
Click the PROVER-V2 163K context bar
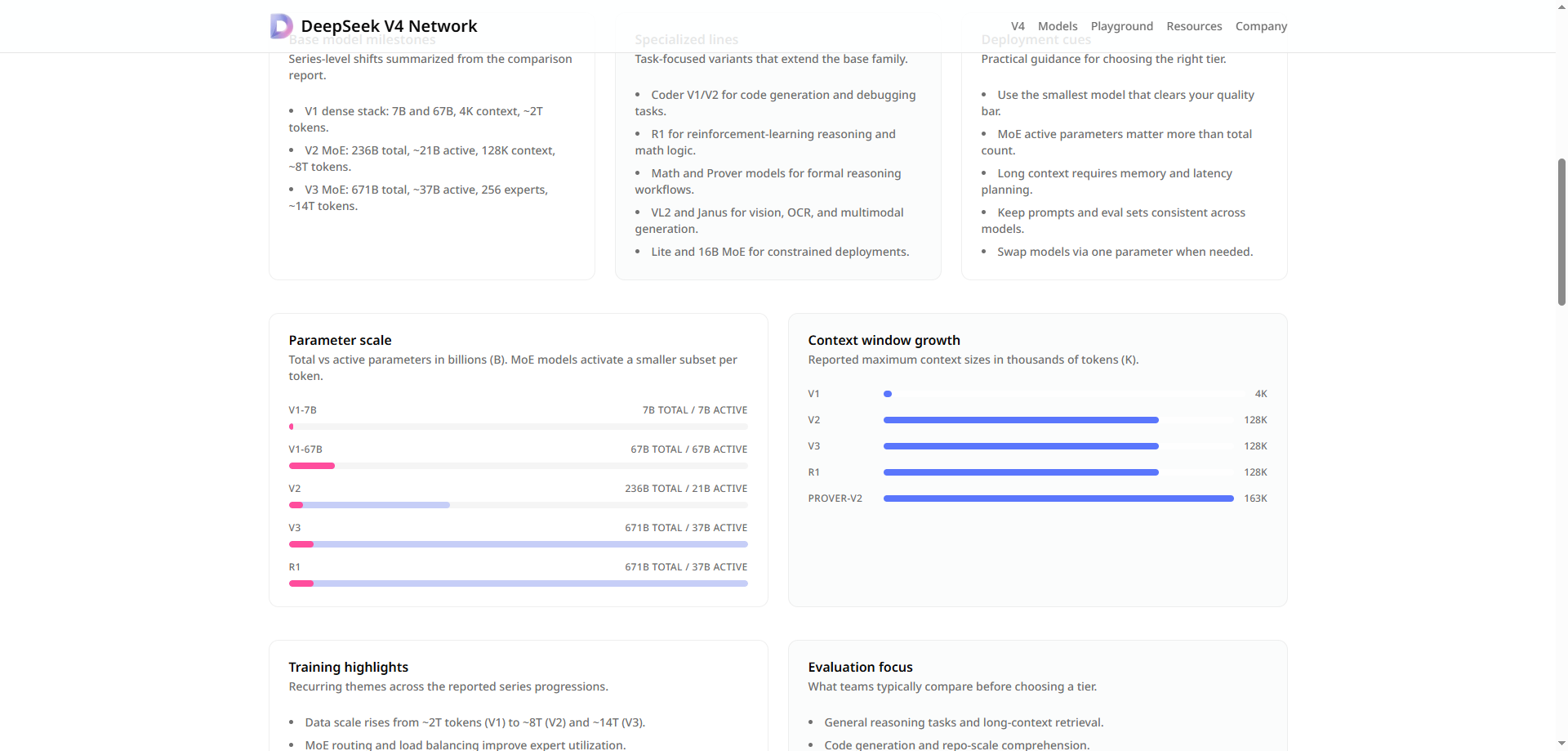pos(1058,498)
